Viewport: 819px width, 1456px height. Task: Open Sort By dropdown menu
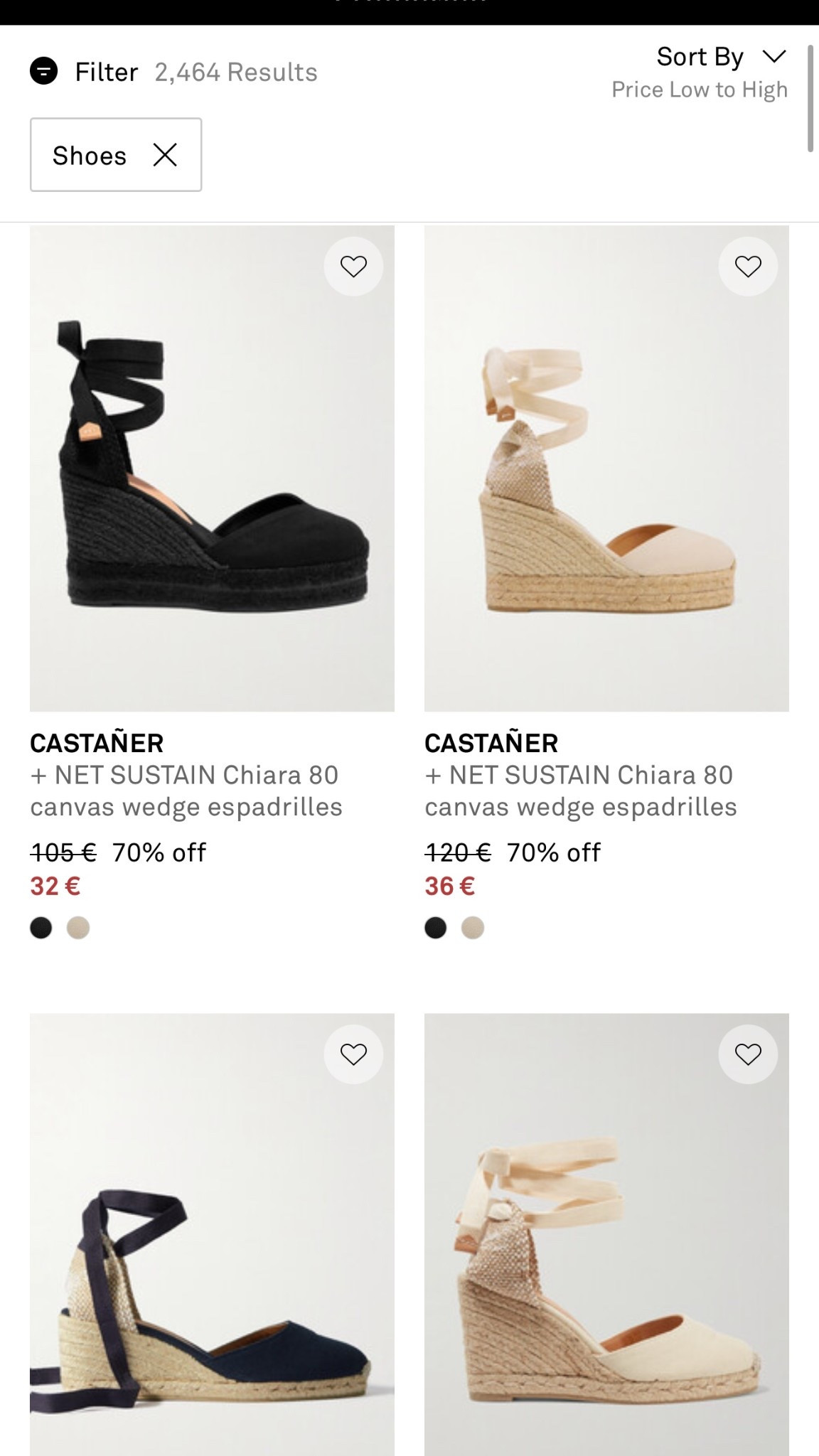(x=700, y=57)
